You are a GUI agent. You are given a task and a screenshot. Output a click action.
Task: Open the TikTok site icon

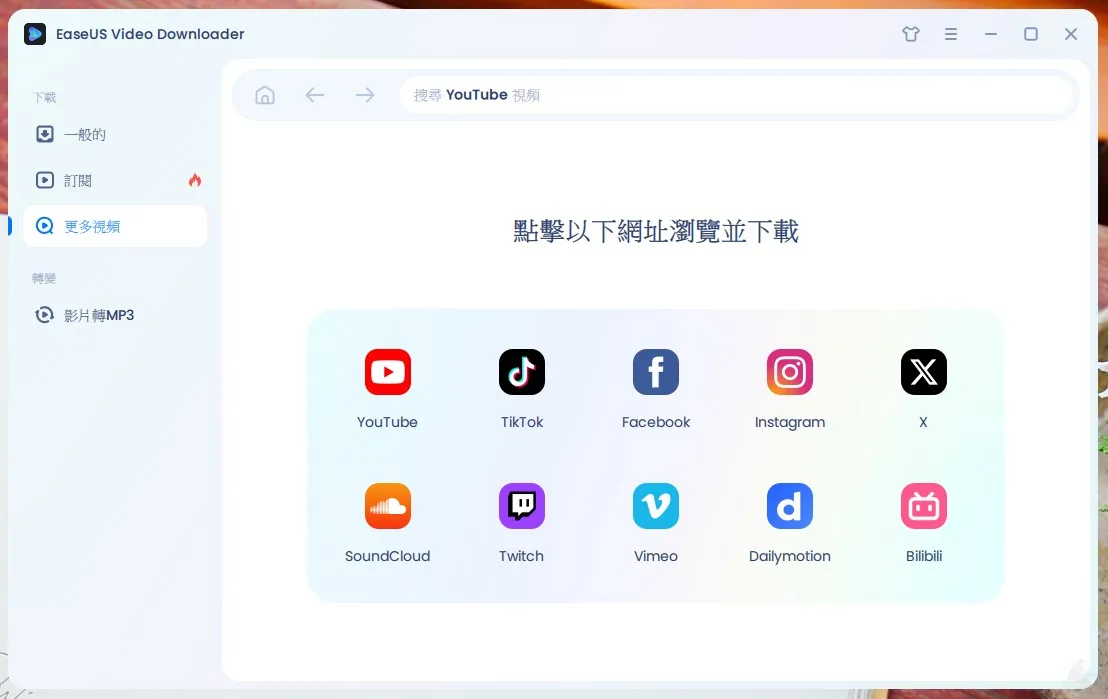pos(521,372)
